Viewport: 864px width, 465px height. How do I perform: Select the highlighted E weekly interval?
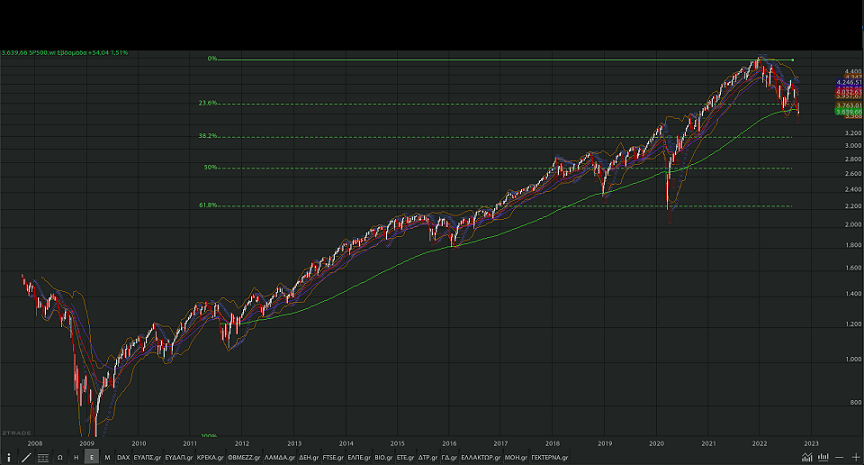tap(91, 457)
